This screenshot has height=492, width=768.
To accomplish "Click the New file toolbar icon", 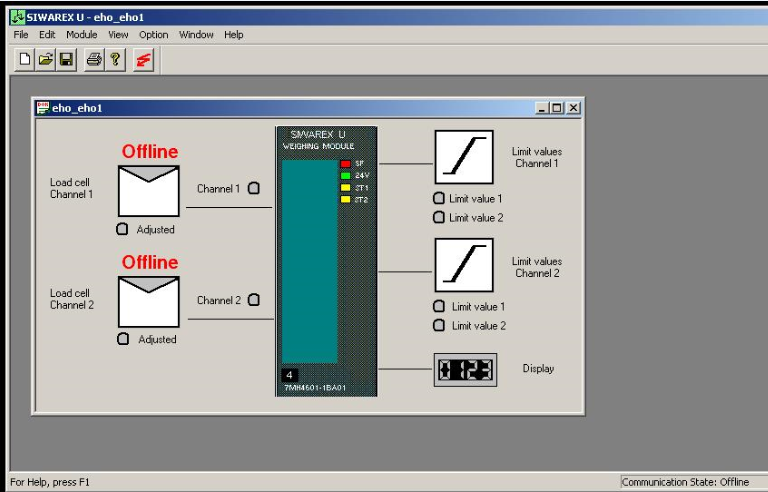I will pyautogui.click(x=24, y=60).
